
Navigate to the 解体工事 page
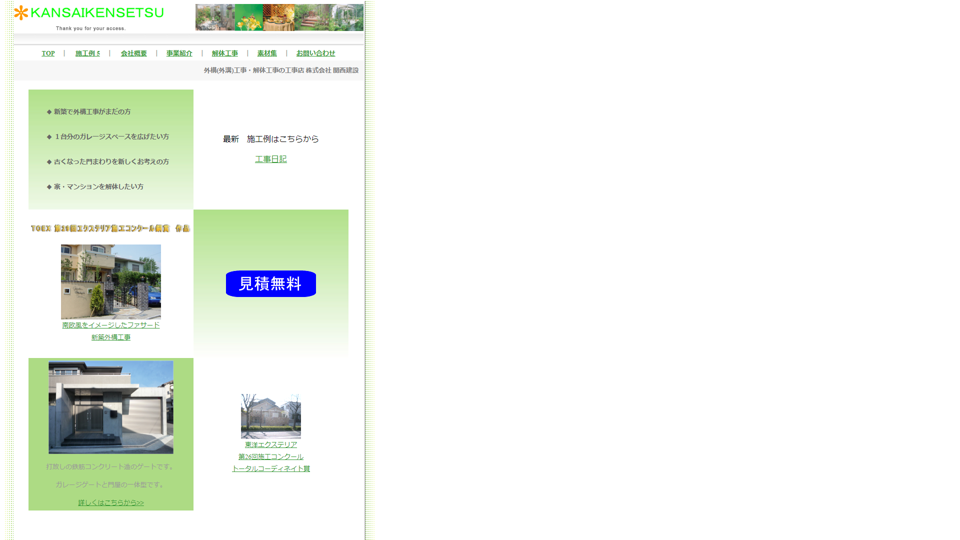coord(225,54)
